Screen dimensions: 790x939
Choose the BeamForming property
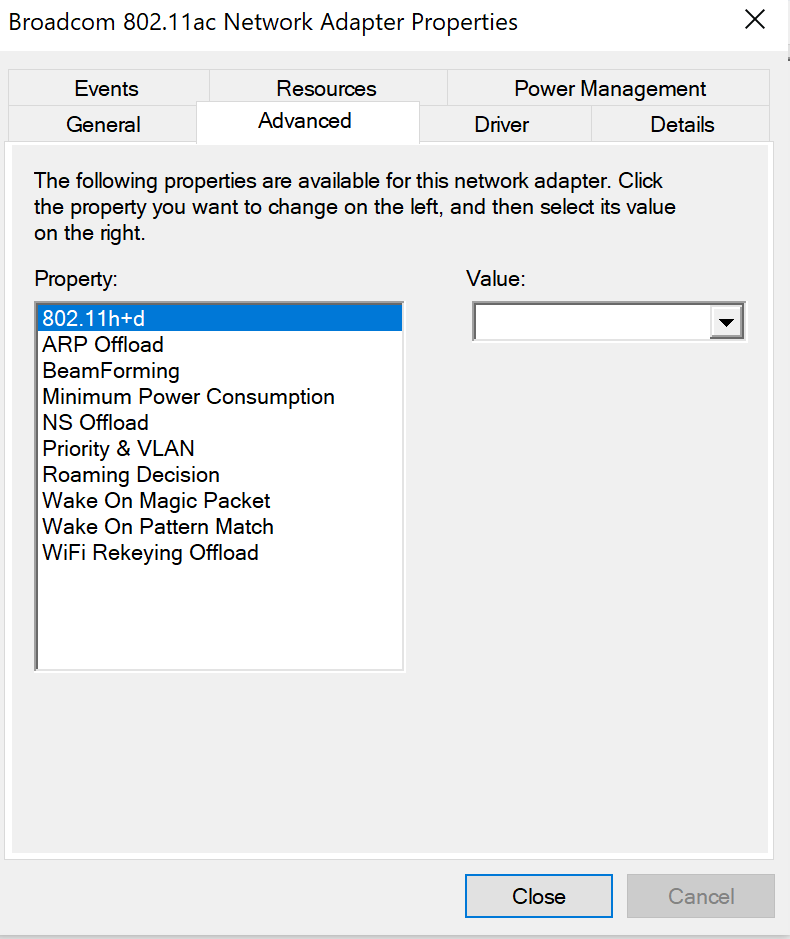pos(219,371)
